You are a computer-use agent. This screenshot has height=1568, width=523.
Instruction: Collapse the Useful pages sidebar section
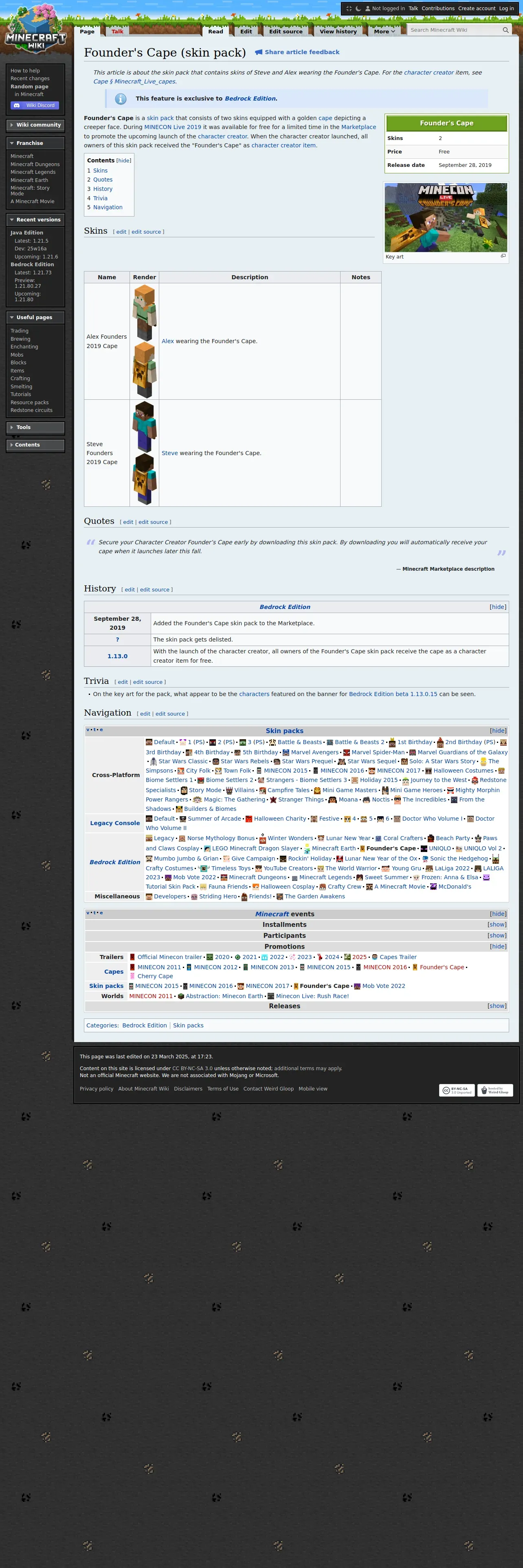[x=35, y=317]
